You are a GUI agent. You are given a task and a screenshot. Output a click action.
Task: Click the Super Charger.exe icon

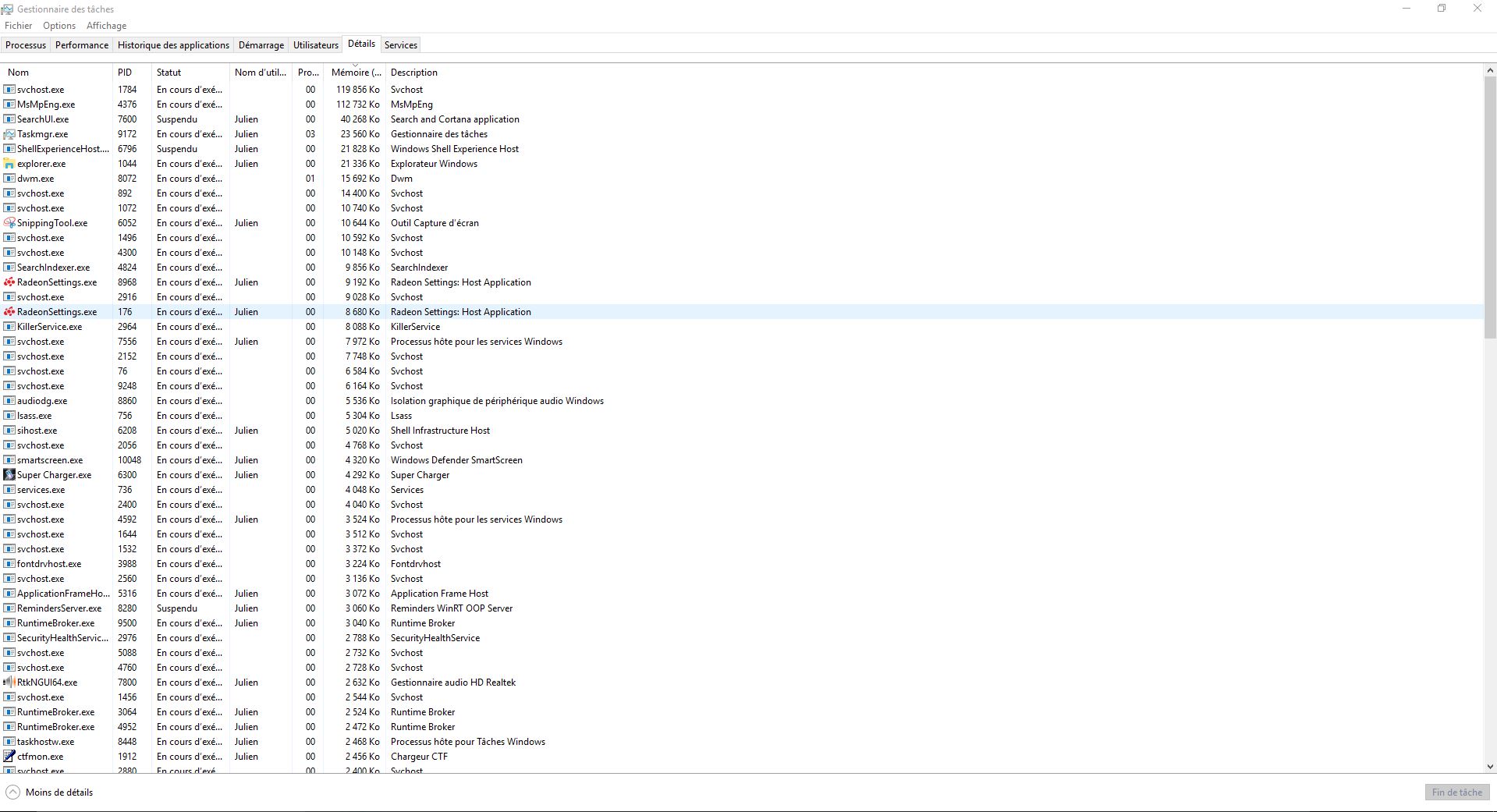[x=9, y=475]
